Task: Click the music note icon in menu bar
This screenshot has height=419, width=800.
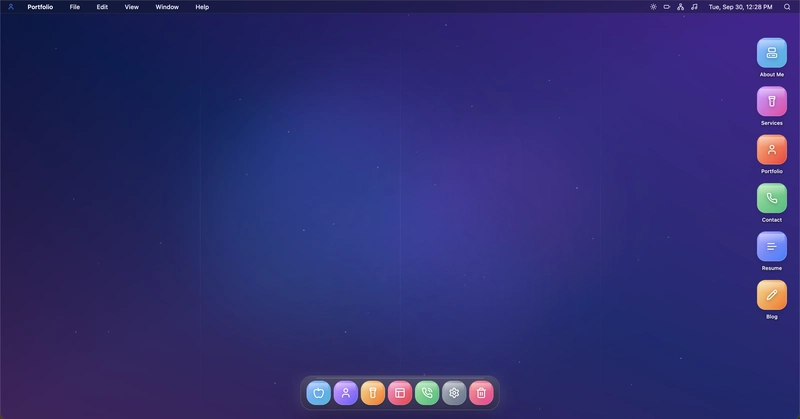Action: [x=694, y=7]
